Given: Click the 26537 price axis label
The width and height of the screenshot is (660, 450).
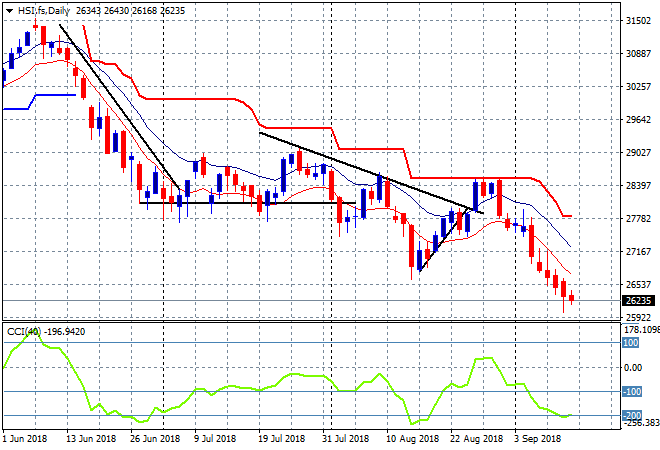Looking at the screenshot, I should point(638,285).
